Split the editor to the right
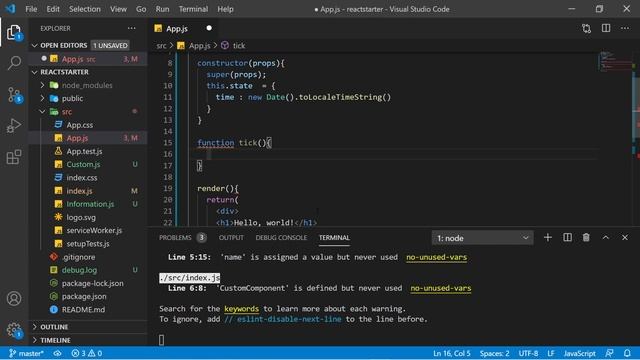The height and width of the screenshot is (360, 640). pyautogui.click(x=606, y=28)
